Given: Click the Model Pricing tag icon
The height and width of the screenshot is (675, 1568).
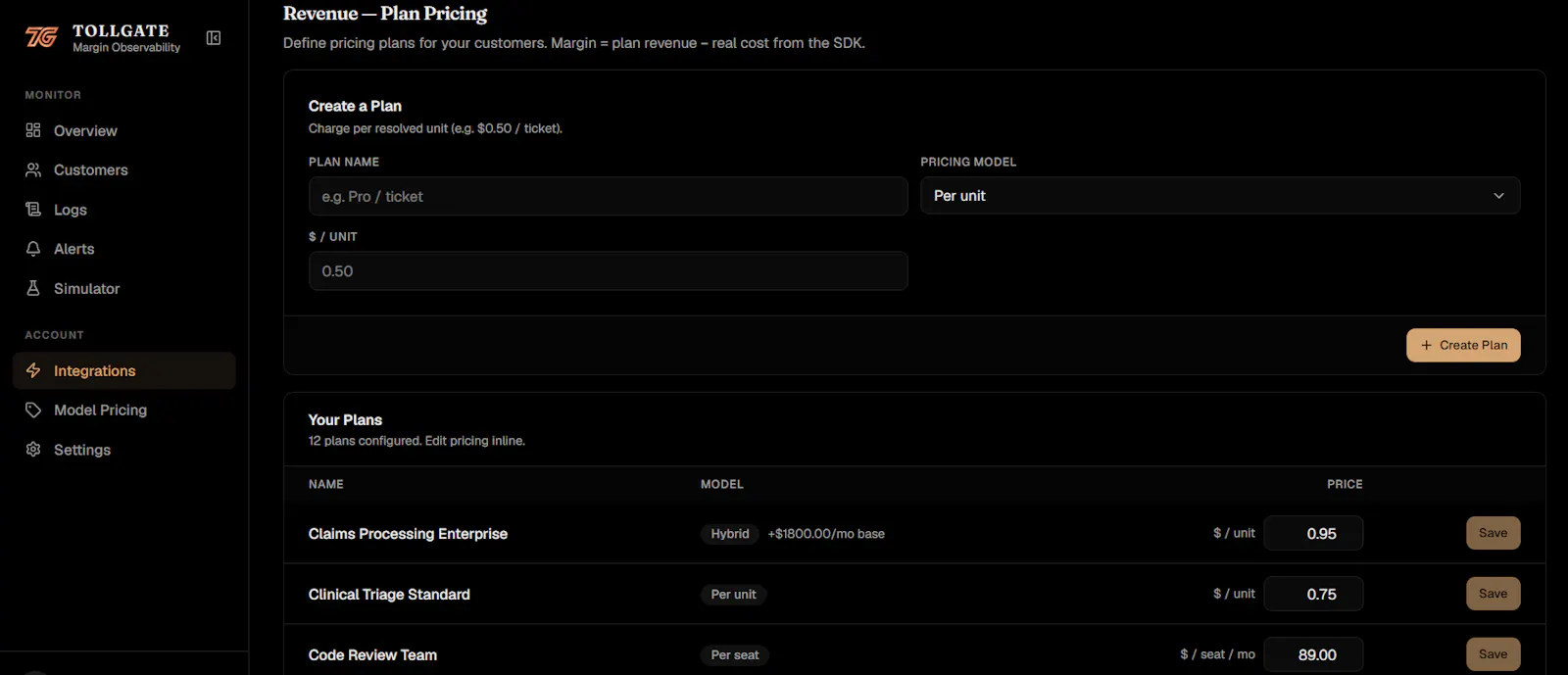Looking at the screenshot, I should pos(33,410).
